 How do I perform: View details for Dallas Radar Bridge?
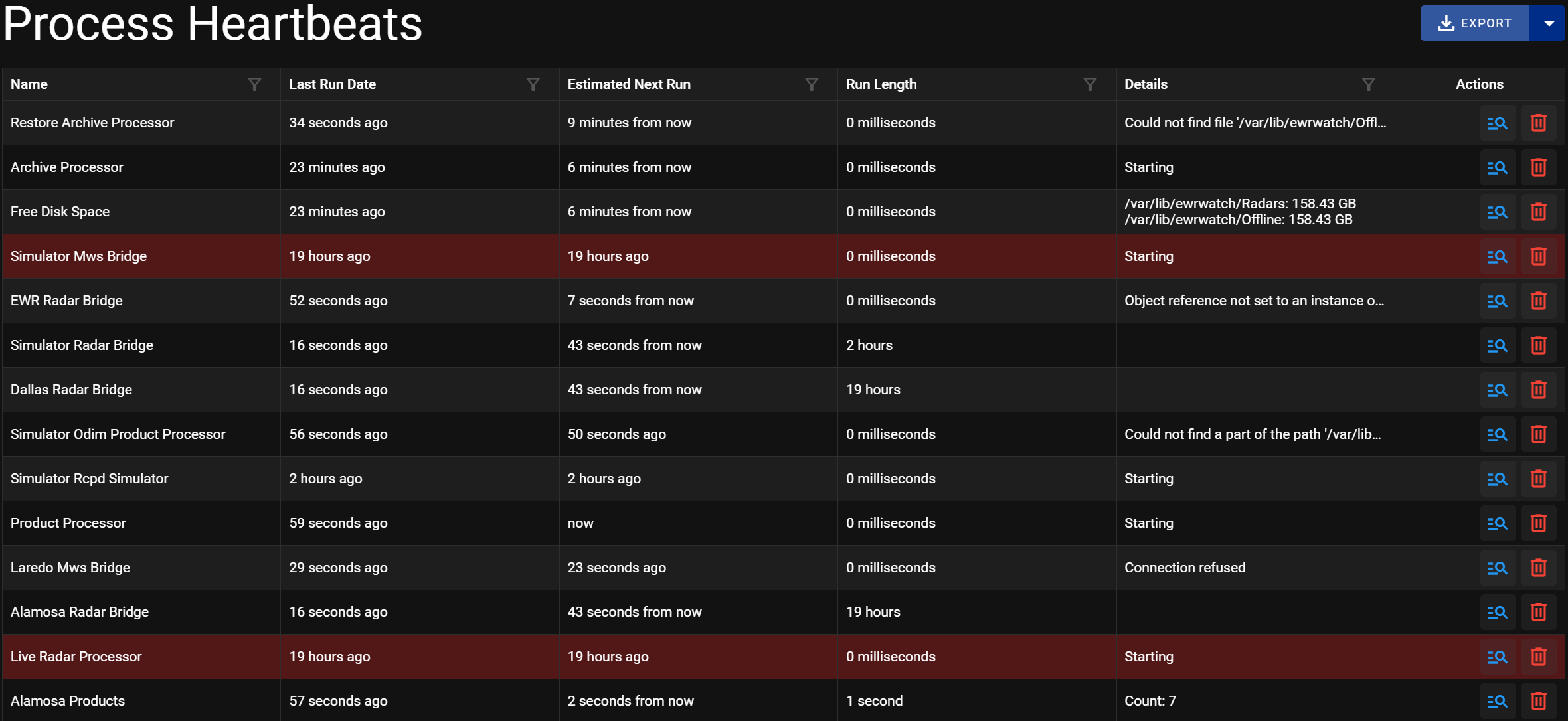pos(1497,390)
